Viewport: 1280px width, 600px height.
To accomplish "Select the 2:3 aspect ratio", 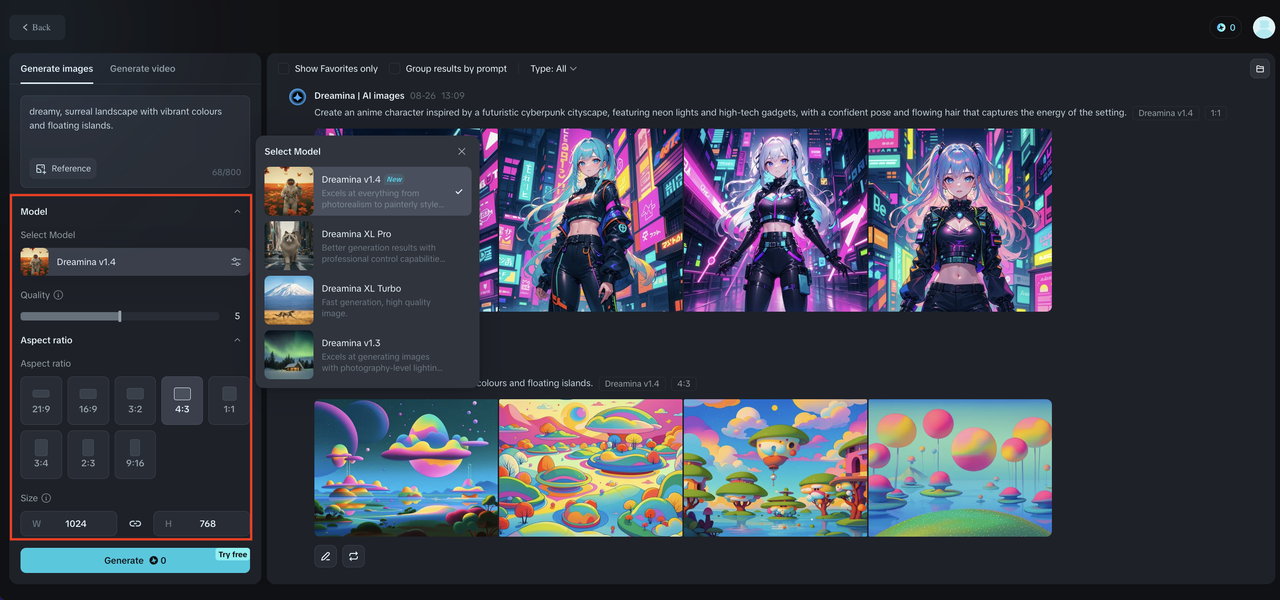I will click(88, 454).
